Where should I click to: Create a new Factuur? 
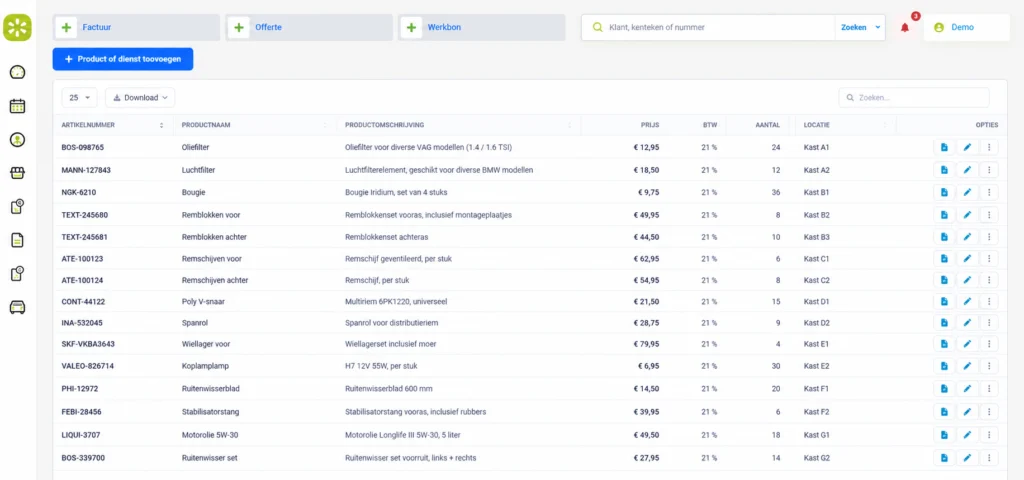click(x=136, y=27)
